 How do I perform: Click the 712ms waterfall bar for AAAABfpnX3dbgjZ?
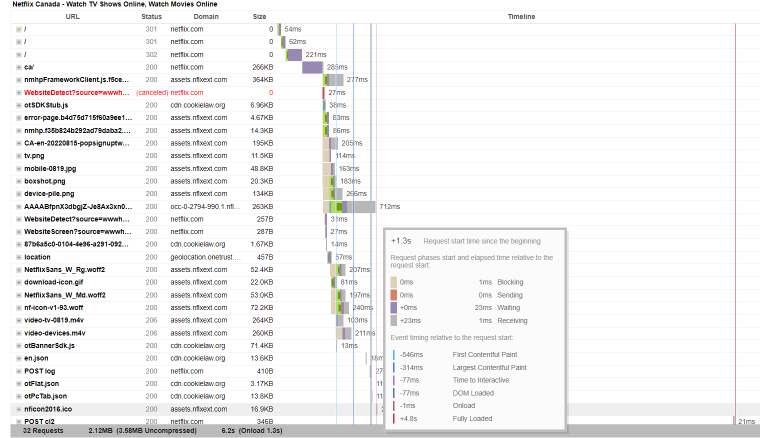pos(349,207)
